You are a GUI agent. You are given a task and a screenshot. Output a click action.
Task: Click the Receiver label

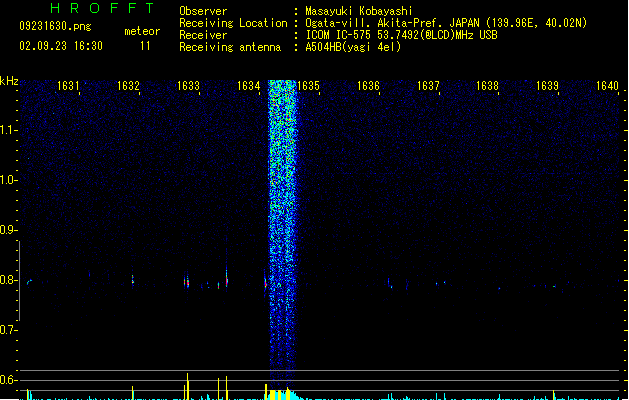point(203,35)
